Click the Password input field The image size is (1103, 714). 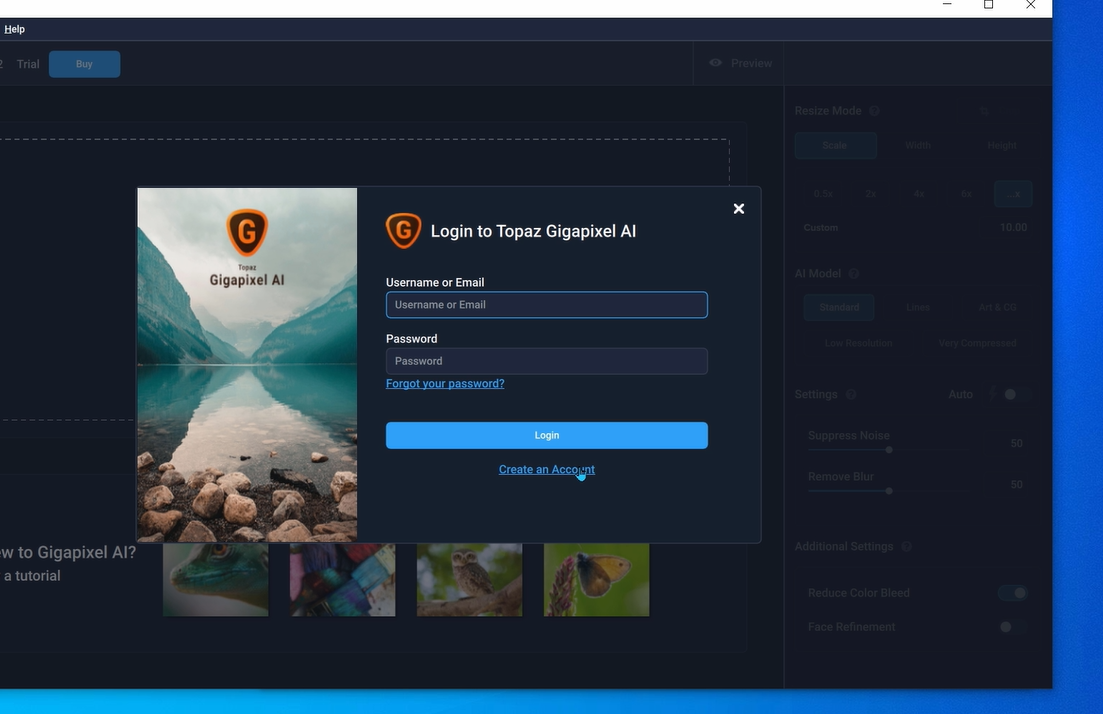[547, 361]
